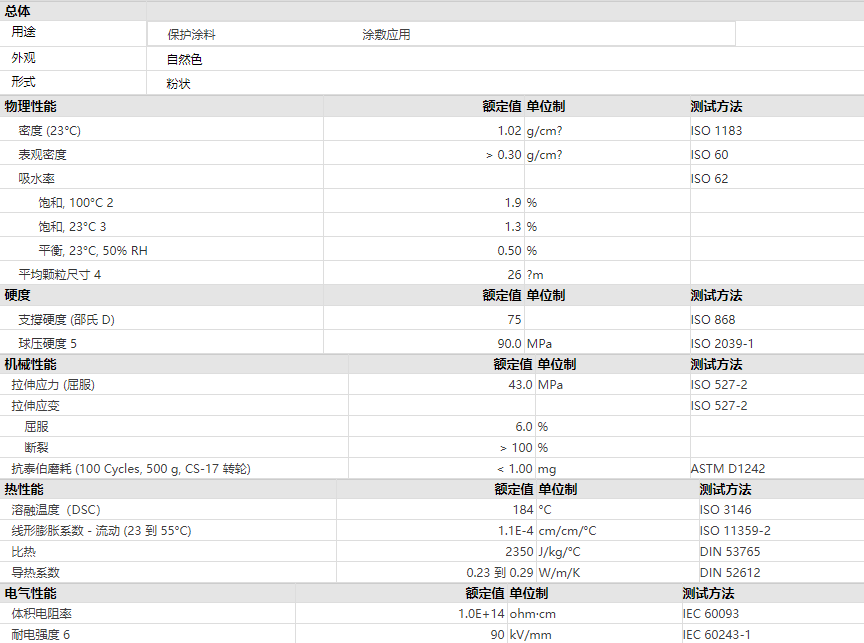Click the 电气性能 section header
This screenshot has height=643, width=864.
(30, 593)
